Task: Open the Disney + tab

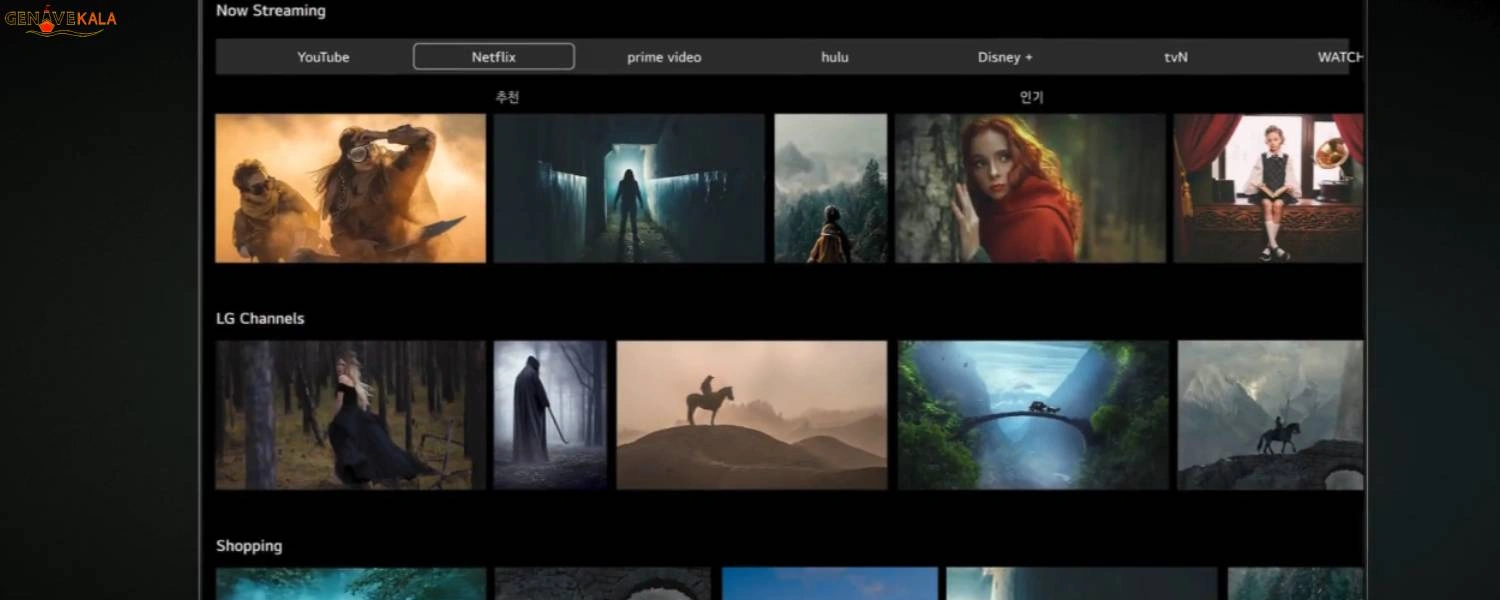Action: 1005,57
